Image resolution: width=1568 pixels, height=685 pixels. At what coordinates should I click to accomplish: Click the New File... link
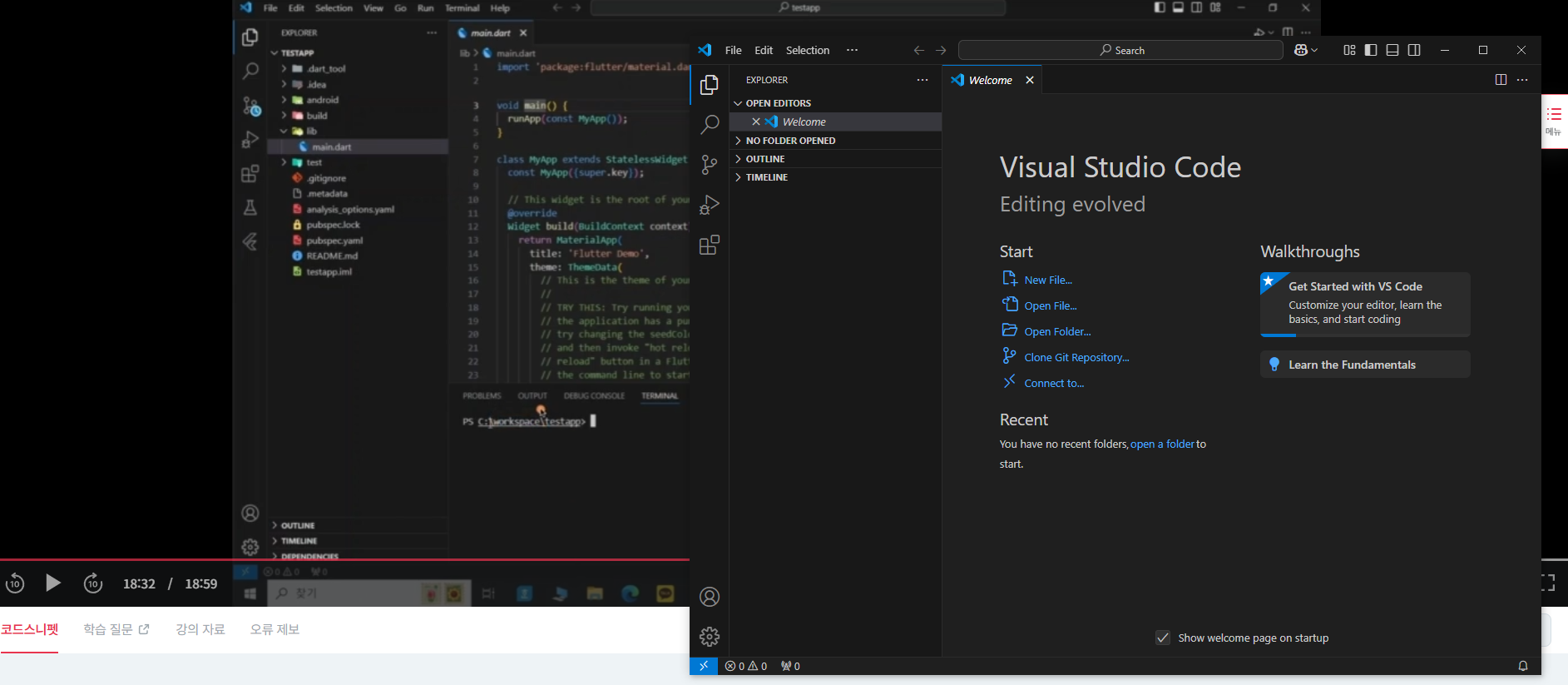coord(1048,280)
